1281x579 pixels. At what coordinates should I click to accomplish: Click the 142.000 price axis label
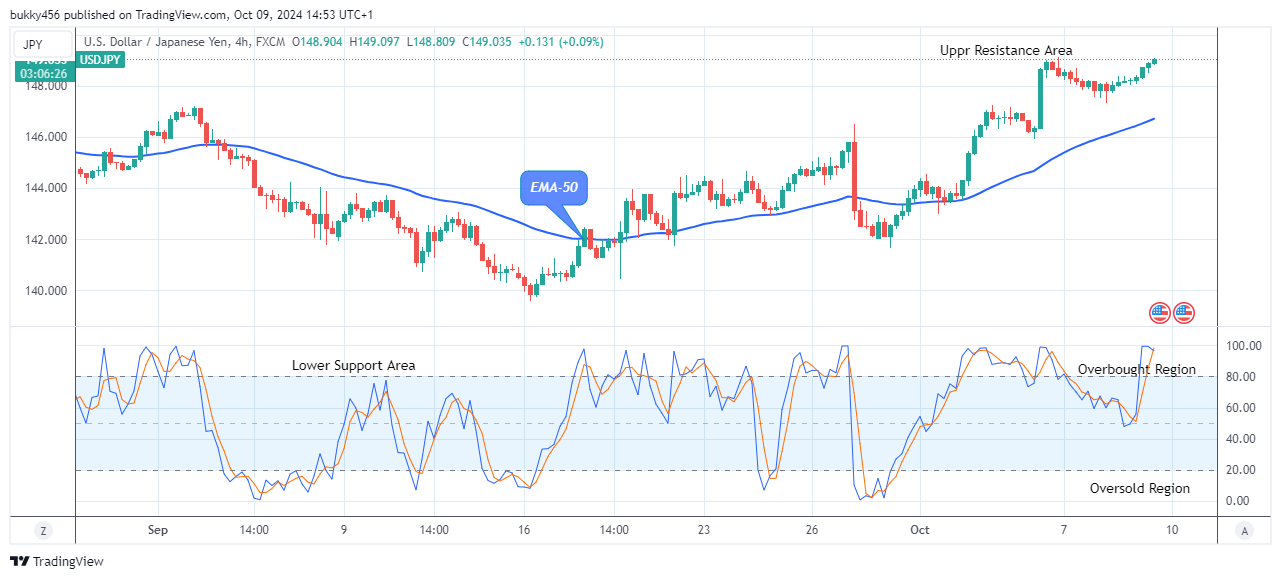pos(46,240)
